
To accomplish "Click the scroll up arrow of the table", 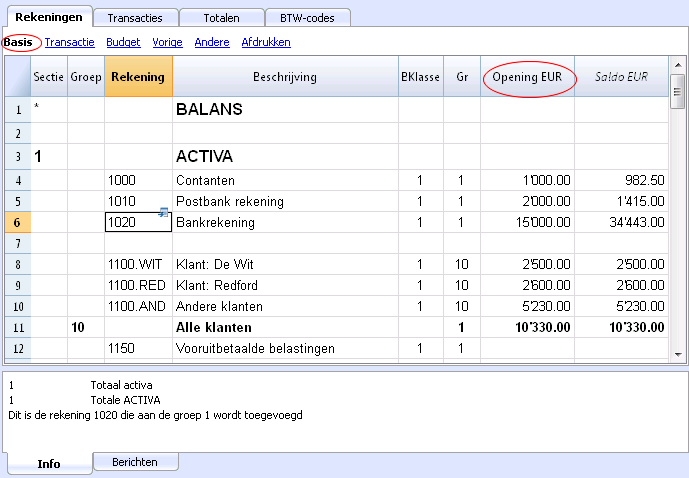I will pyautogui.click(x=678, y=65).
